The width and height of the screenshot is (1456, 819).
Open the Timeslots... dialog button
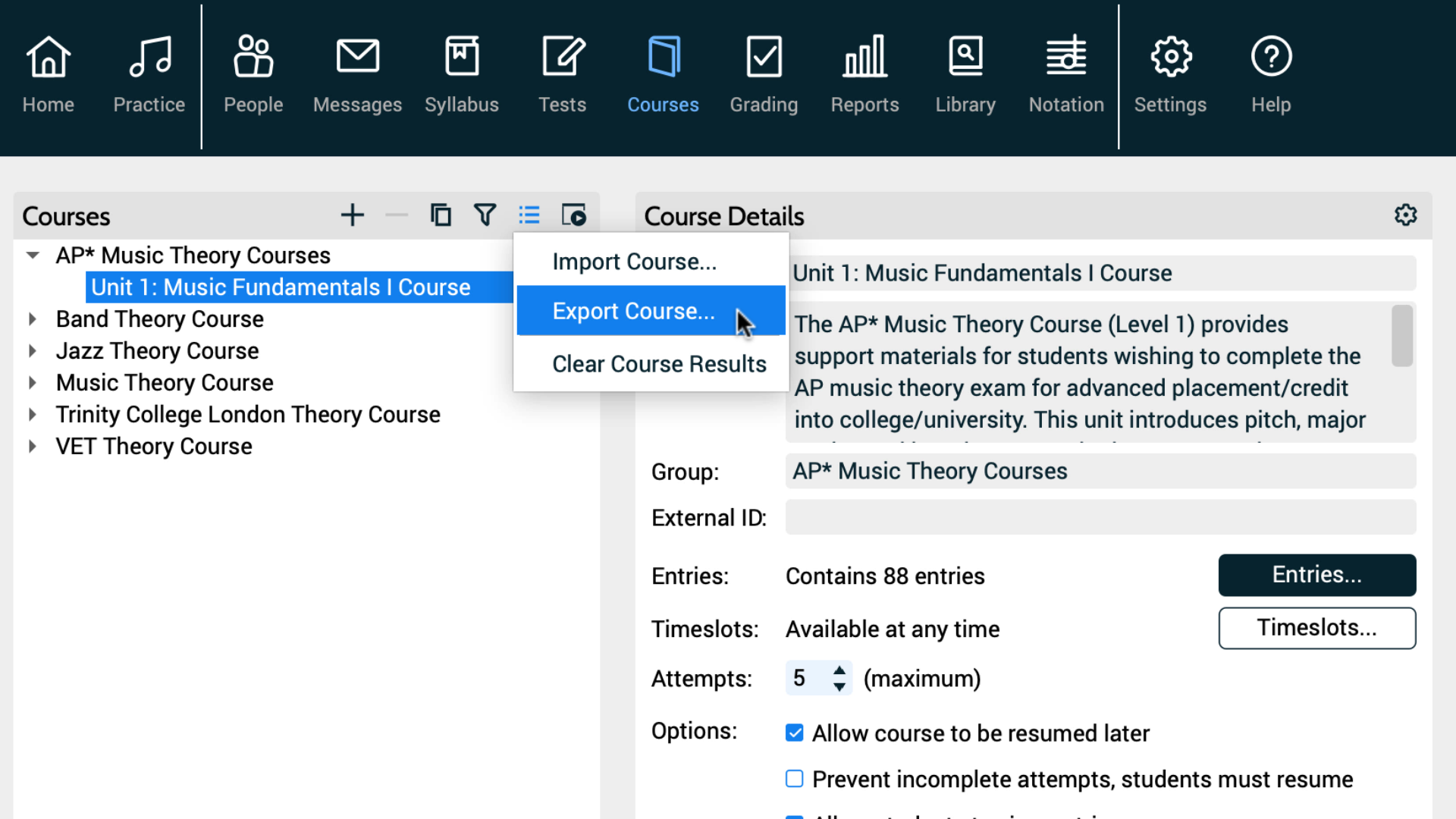coord(1316,628)
